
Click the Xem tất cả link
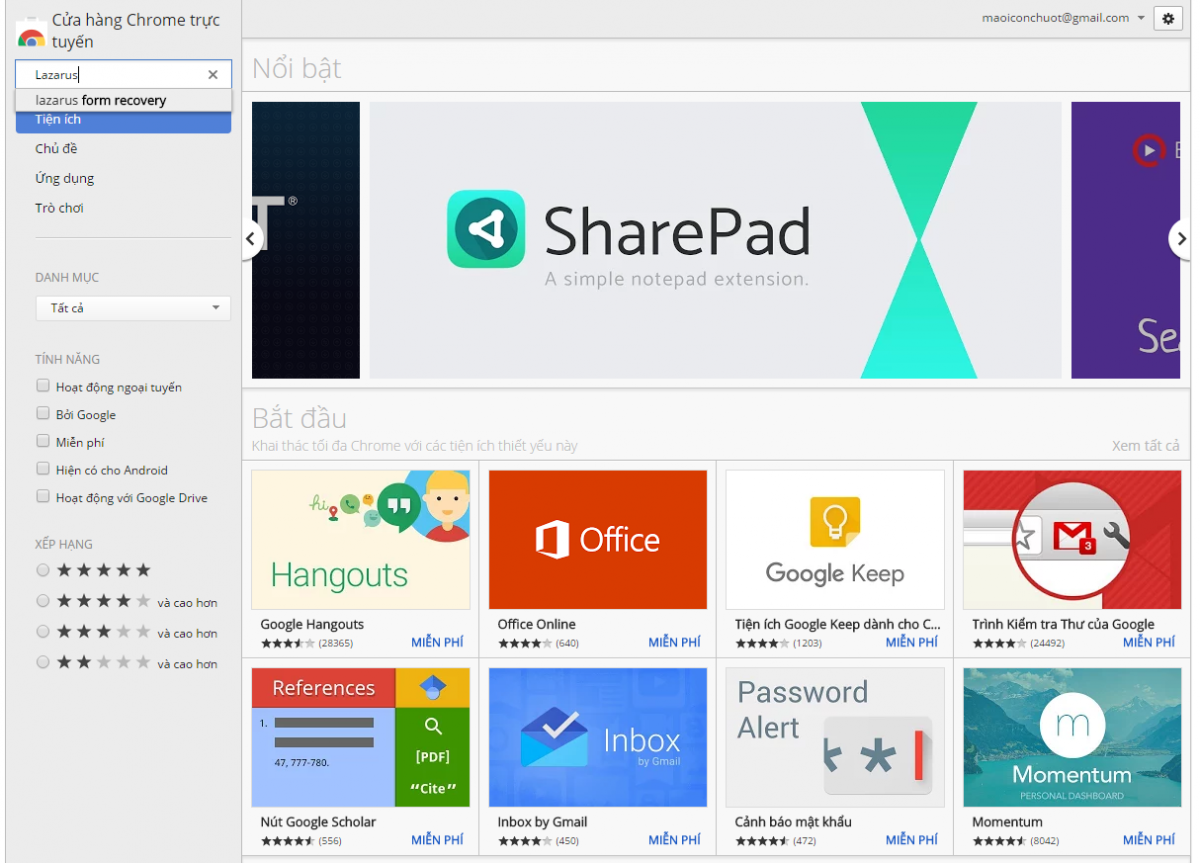point(1145,446)
